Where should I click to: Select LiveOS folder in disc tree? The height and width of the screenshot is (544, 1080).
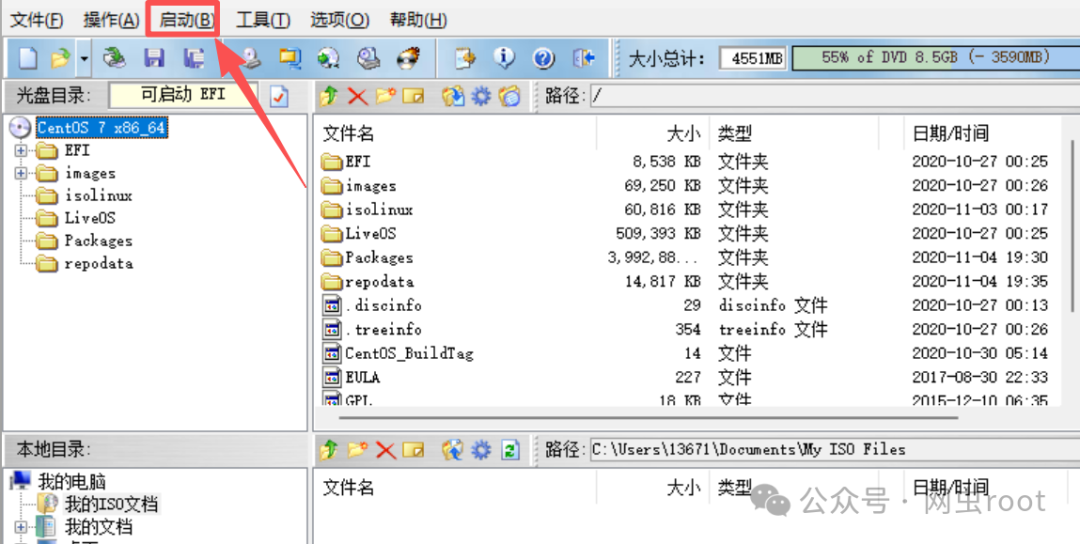[90, 218]
